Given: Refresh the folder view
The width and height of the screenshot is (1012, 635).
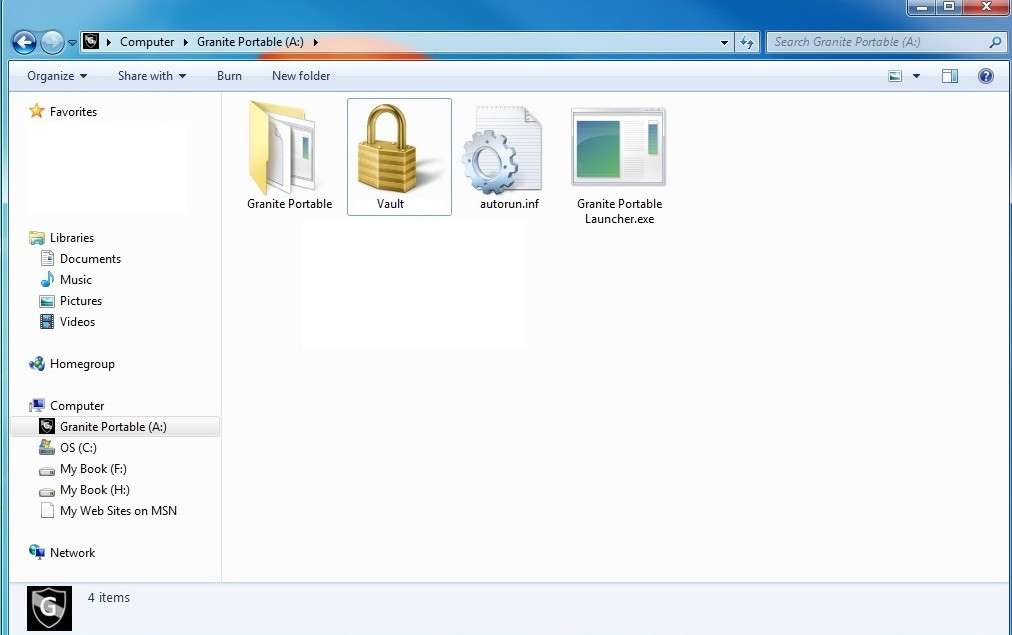Looking at the screenshot, I should [x=747, y=43].
